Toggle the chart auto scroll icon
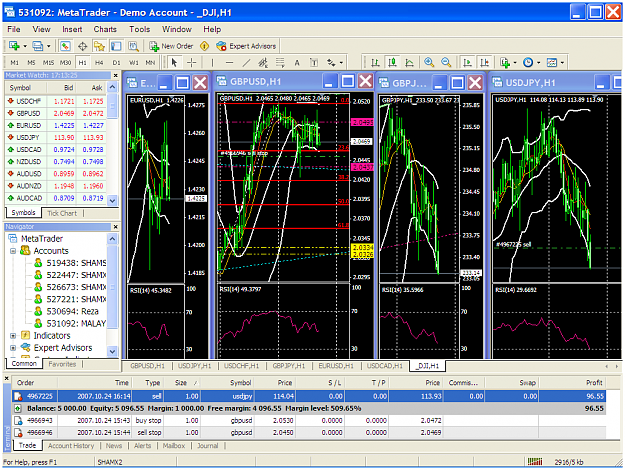Screen dimensions: 625x470 467,63
